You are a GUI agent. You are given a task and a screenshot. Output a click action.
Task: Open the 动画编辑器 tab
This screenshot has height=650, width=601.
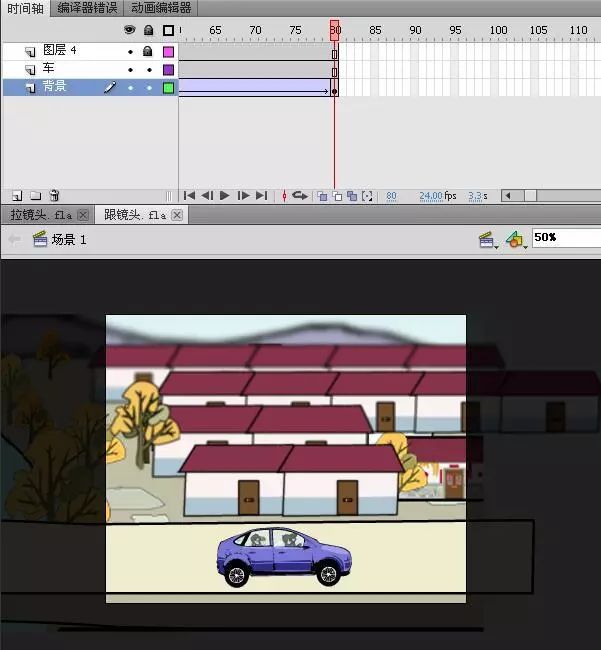click(161, 8)
